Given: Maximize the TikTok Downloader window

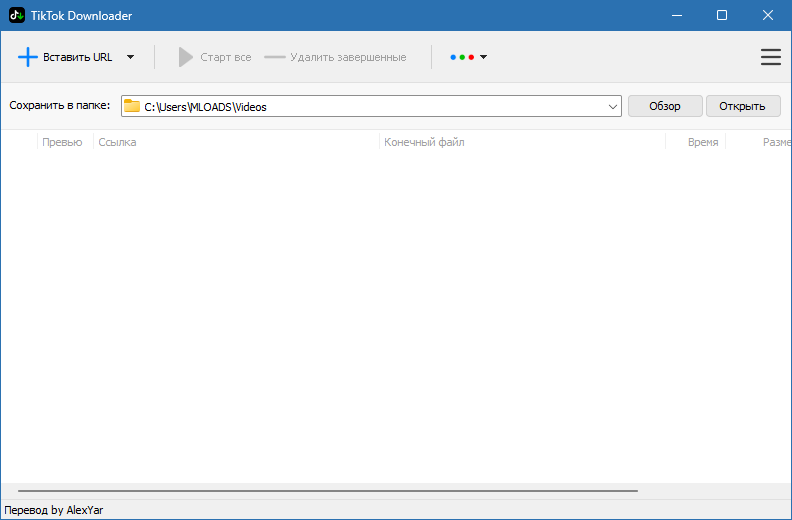Looking at the screenshot, I should [722, 15].
